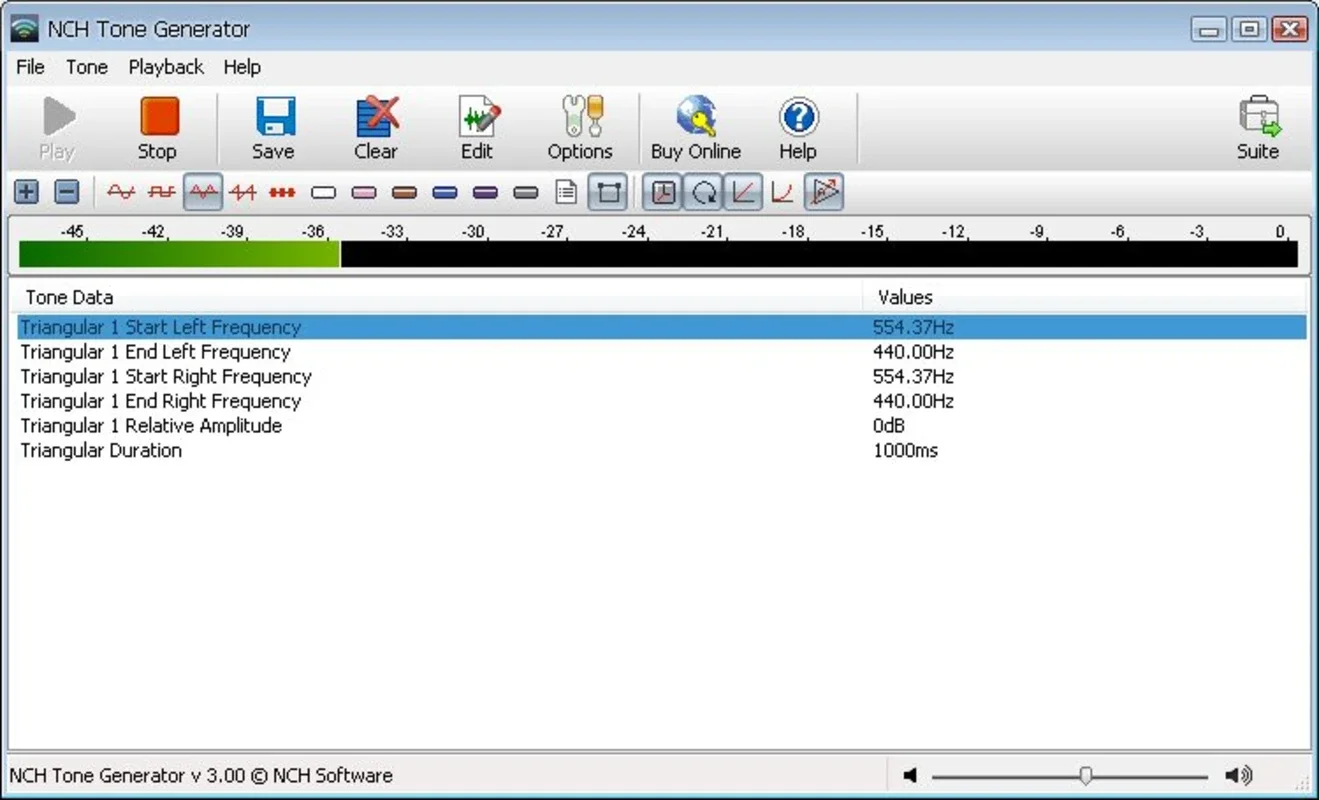This screenshot has width=1319, height=800.
Task: Clear the tone list
Action: pos(376,129)
